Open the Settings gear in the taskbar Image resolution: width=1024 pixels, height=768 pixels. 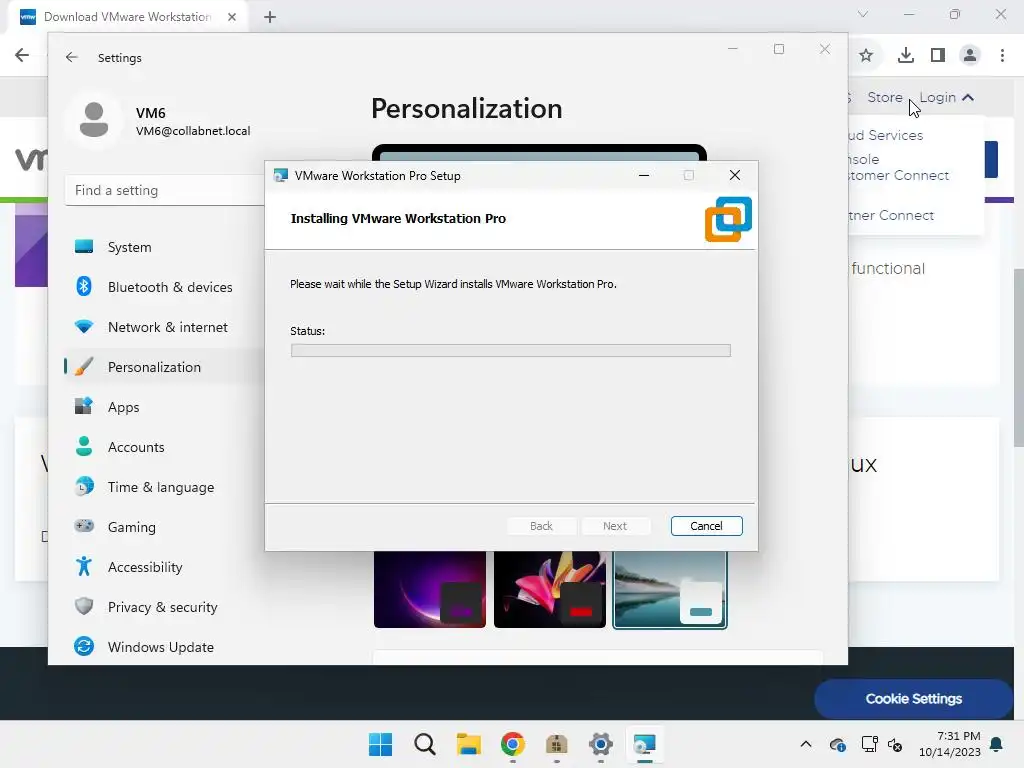[x=600, y=744]
